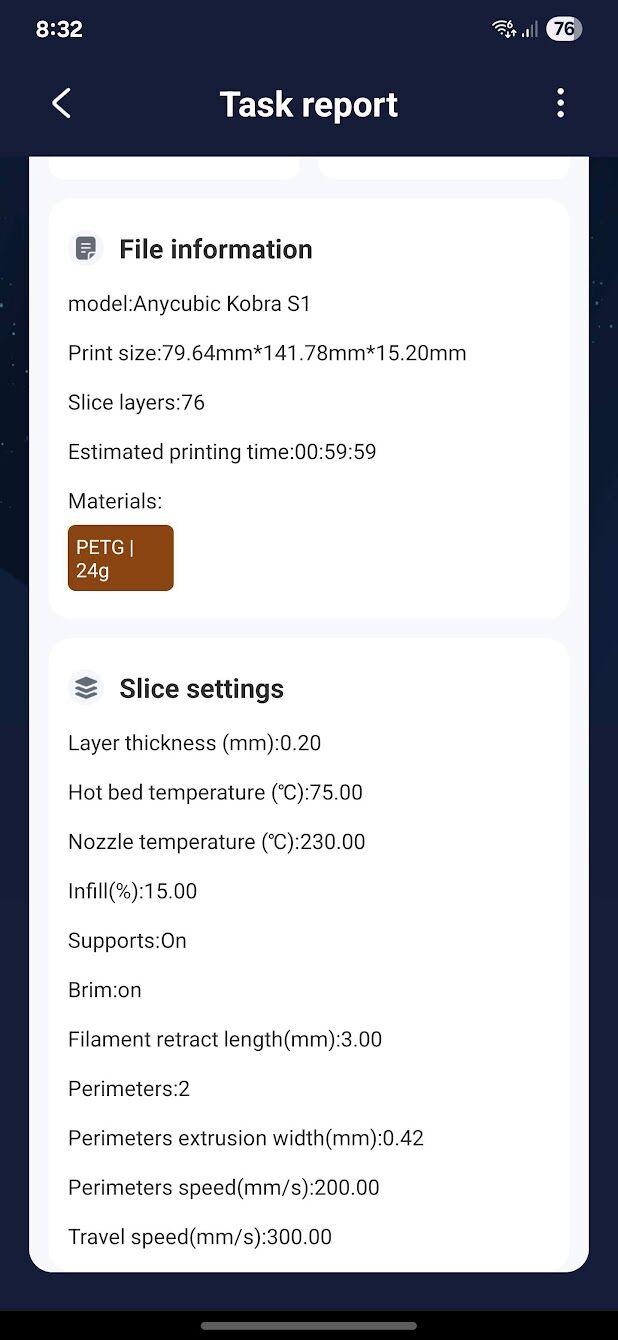Select the model Anycubic Kobra S1 line

coord(189,304)
